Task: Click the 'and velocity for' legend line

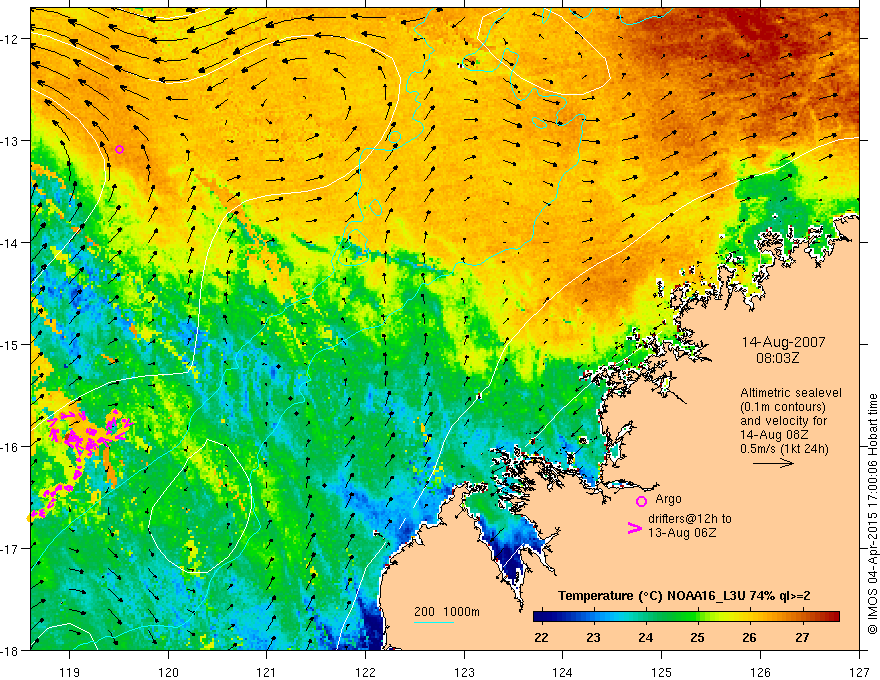Action: [x=783, y=421]
